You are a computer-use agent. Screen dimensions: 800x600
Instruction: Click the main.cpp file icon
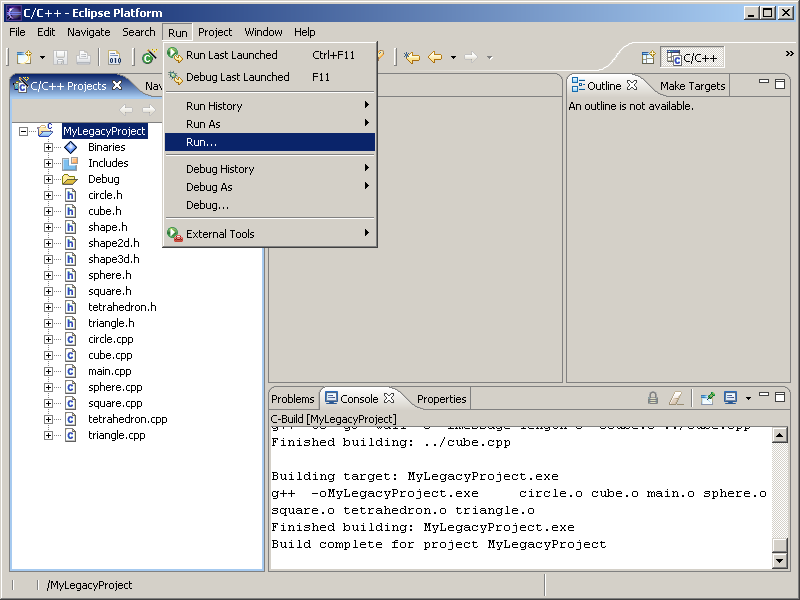coord(70,371)
